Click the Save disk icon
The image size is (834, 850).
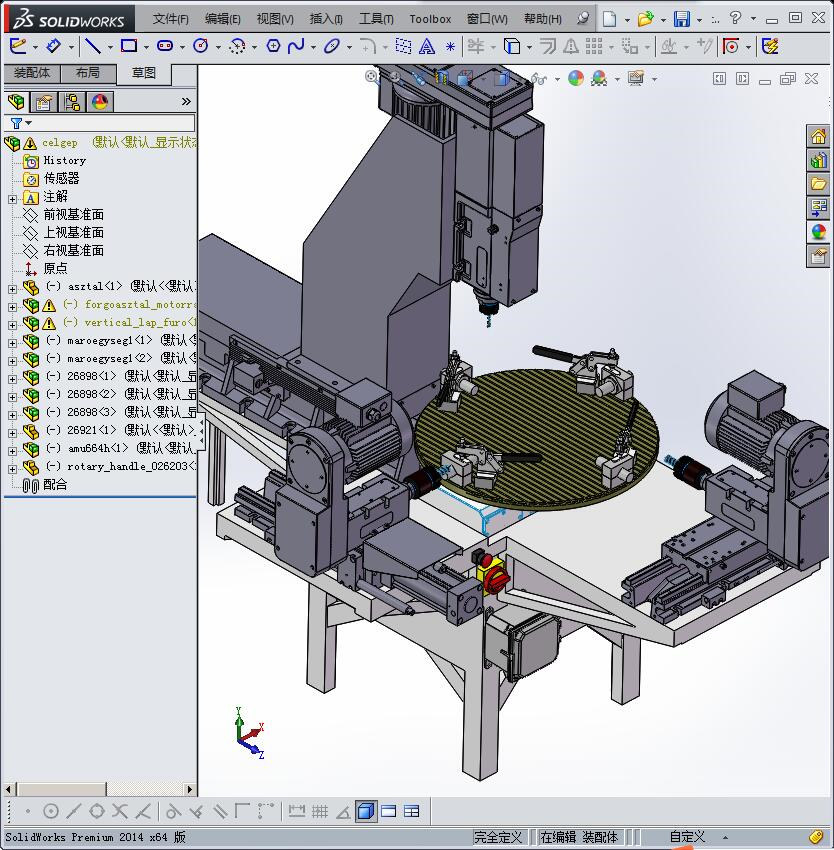pyautogui.click(x=682, y=19)
